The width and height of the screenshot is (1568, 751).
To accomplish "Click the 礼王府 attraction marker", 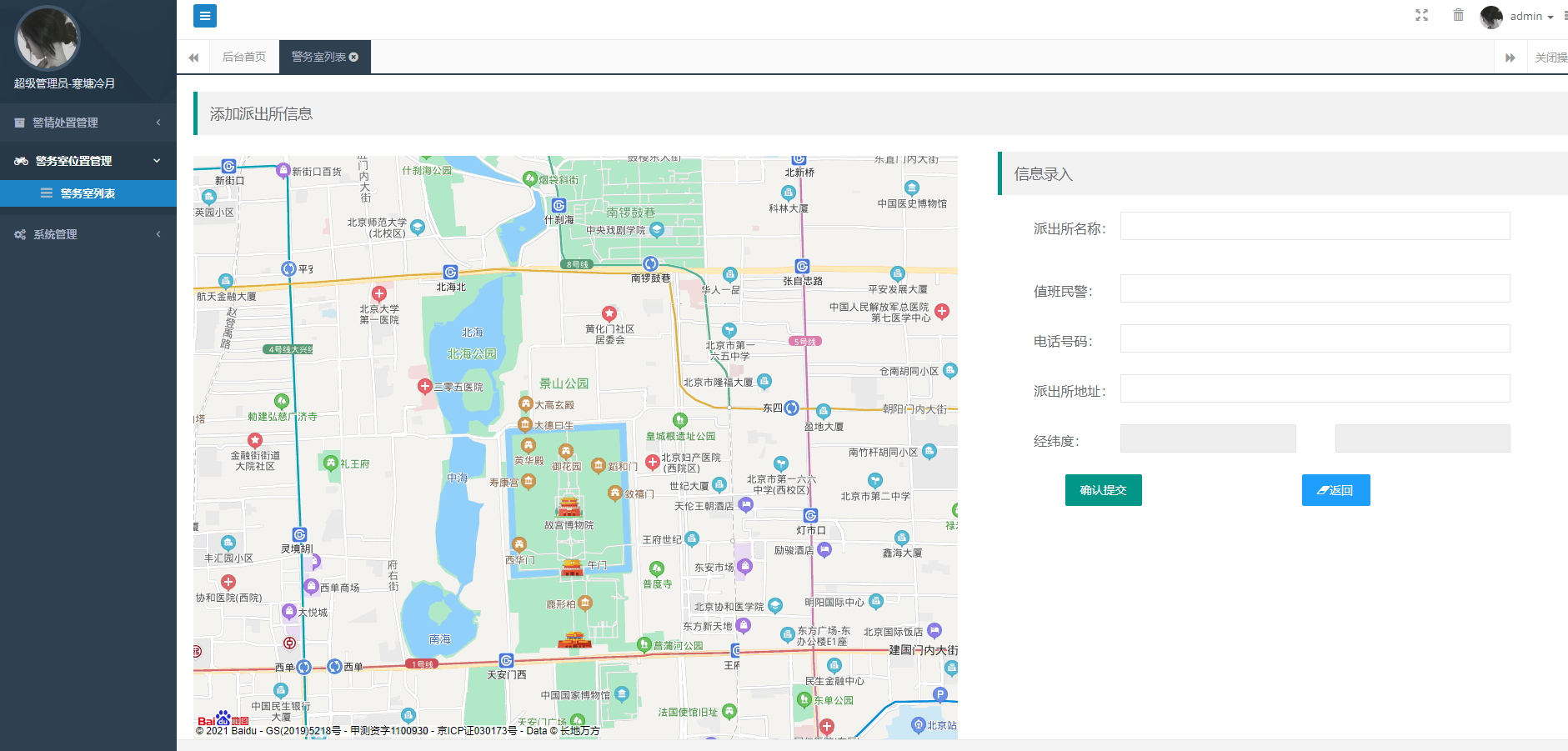I will coord(331,463).
